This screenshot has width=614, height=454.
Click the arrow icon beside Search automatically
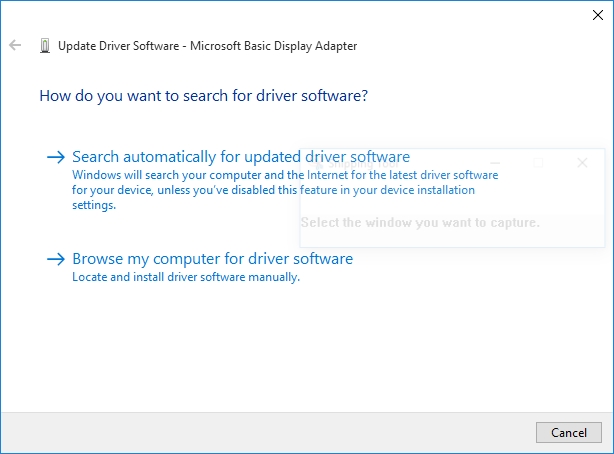click(56, 157)
